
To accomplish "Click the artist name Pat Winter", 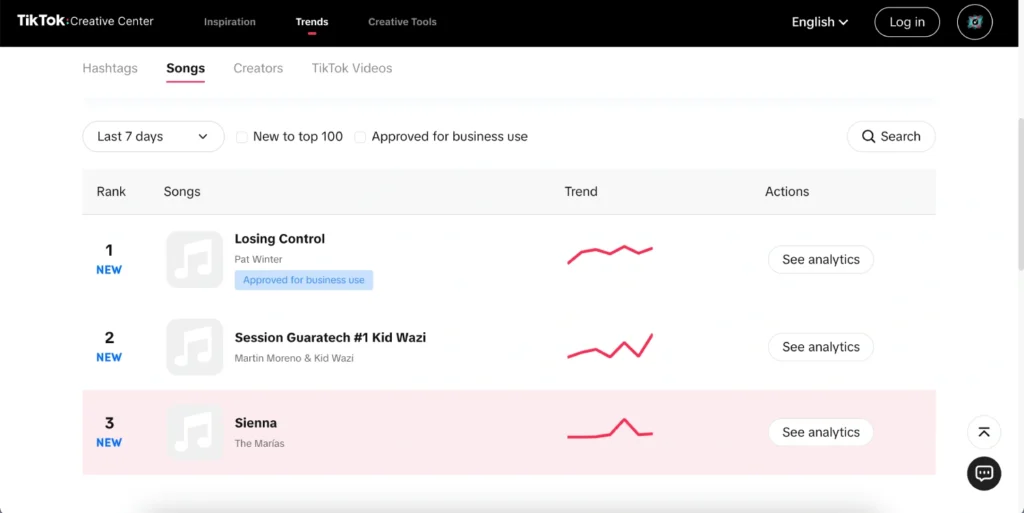I will 259,259.
